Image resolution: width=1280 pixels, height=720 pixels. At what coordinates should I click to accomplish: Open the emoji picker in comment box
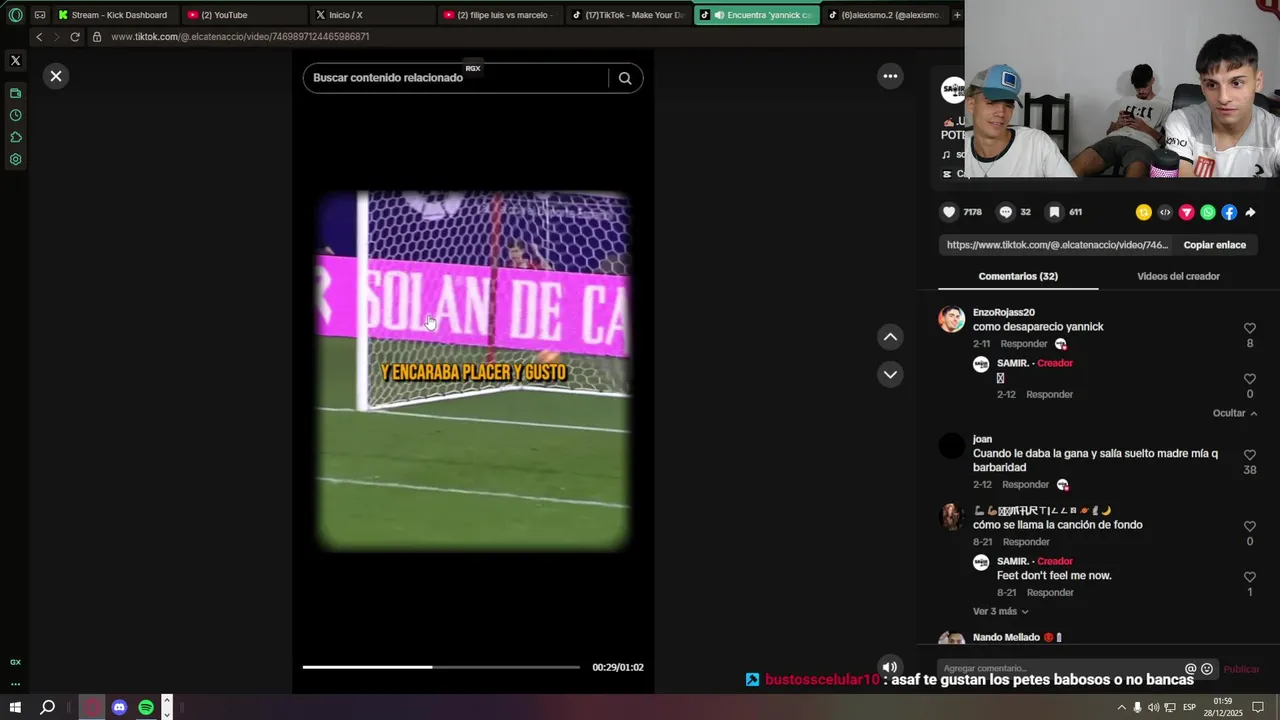pos(1207,669)
